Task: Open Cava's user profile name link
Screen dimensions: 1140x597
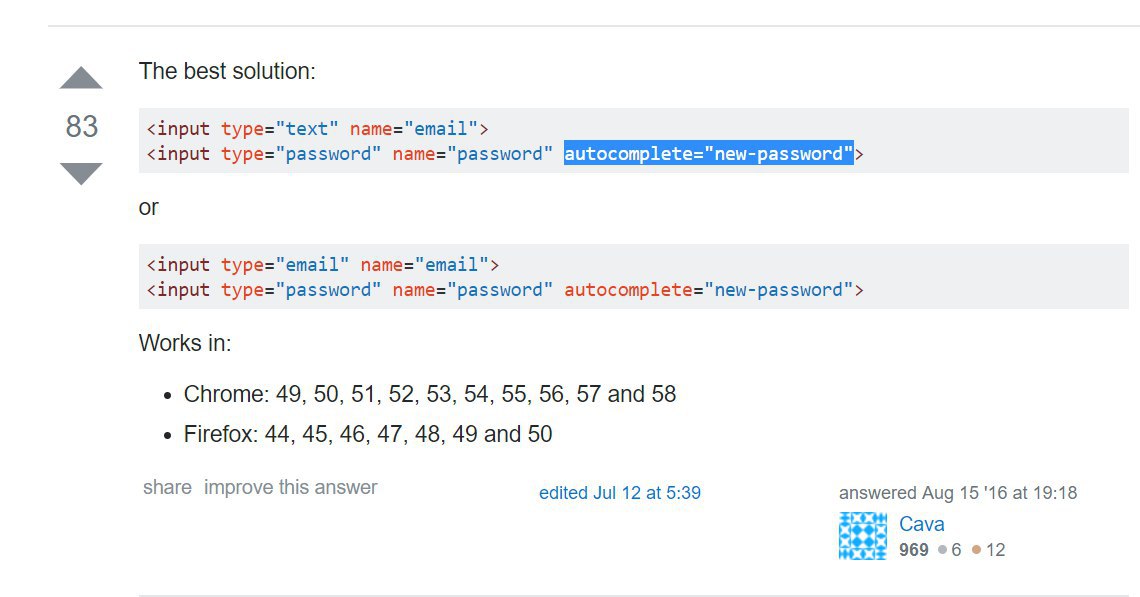Action: [921, 524]
